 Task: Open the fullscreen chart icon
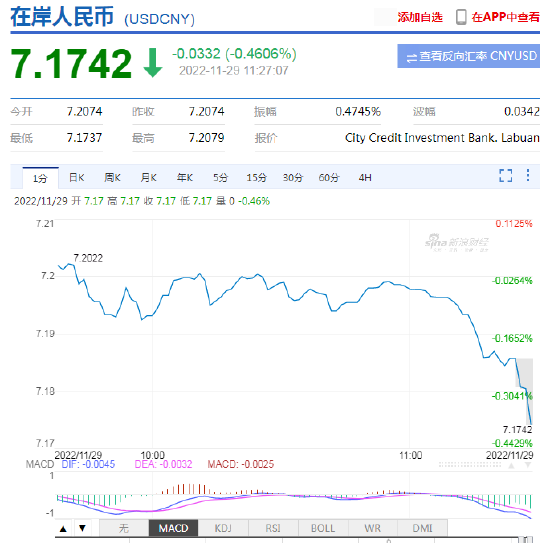pos(505,175)
